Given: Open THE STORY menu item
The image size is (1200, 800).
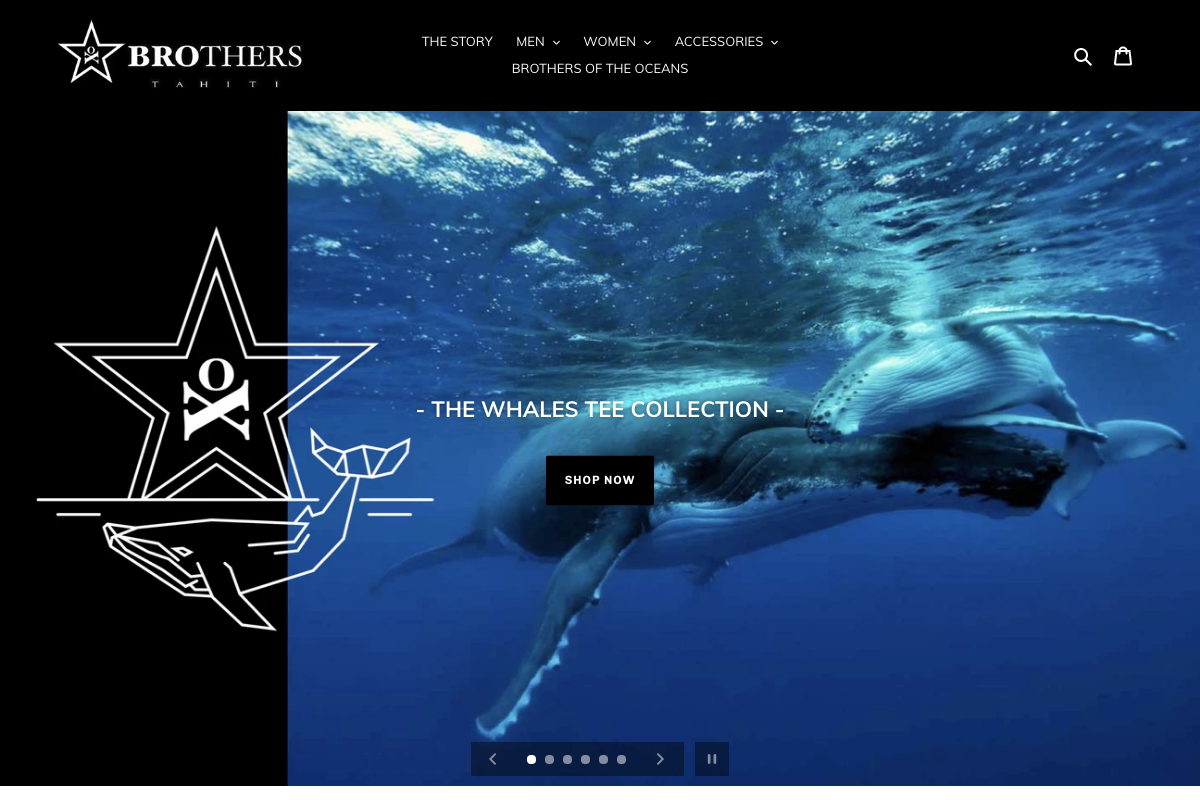Looking at the screenshot, I should tap(457, 42).
